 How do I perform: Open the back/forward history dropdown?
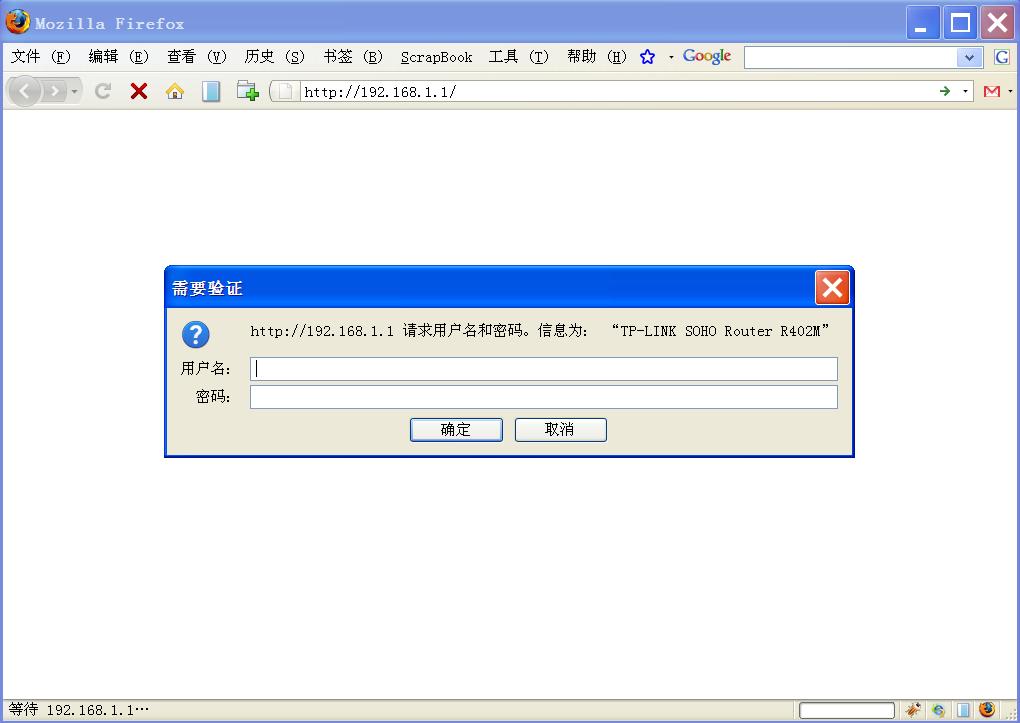click(74, 91)
